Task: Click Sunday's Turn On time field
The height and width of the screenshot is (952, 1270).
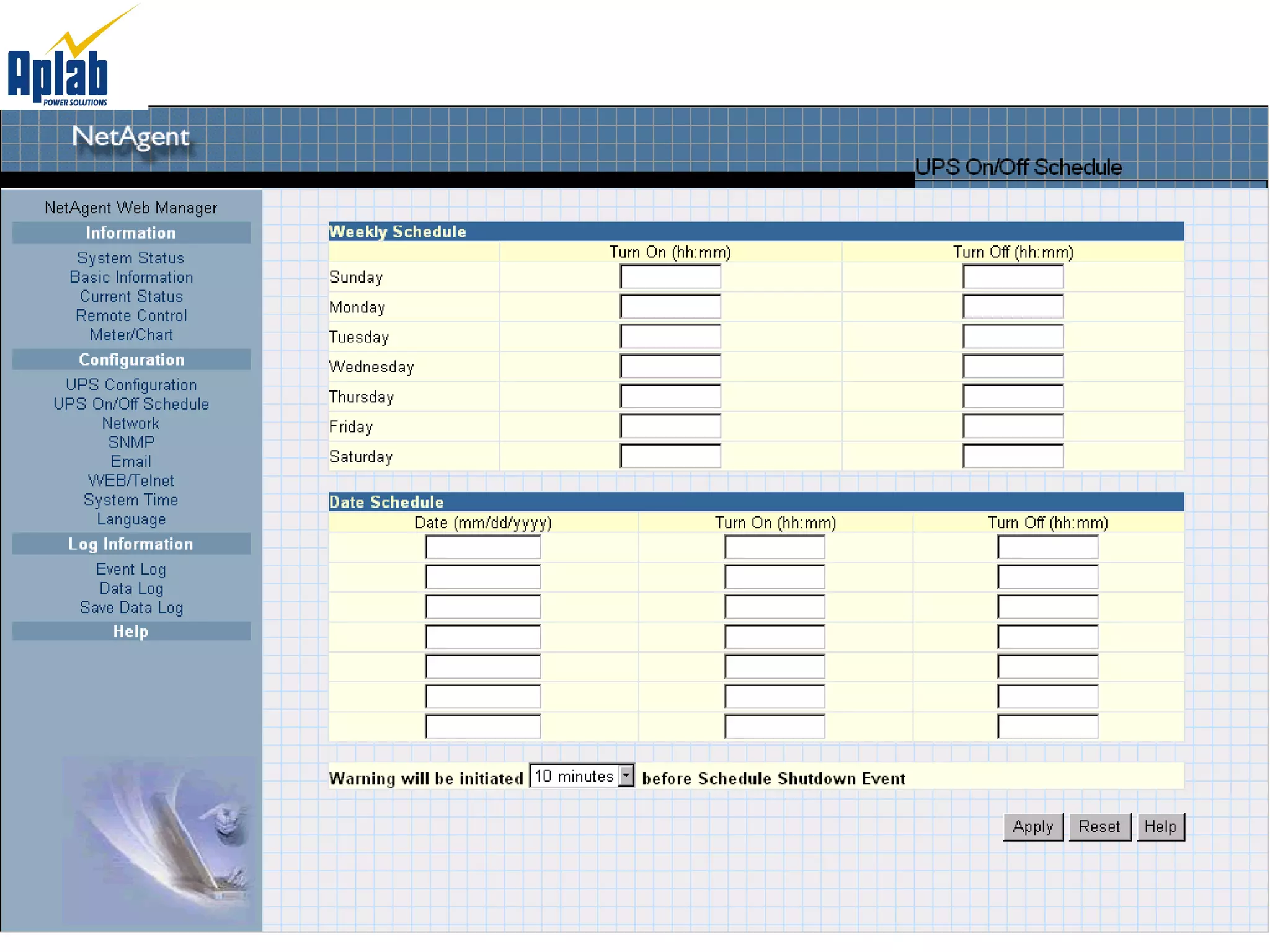Action: pyautogui.click(x=670, y=277)
